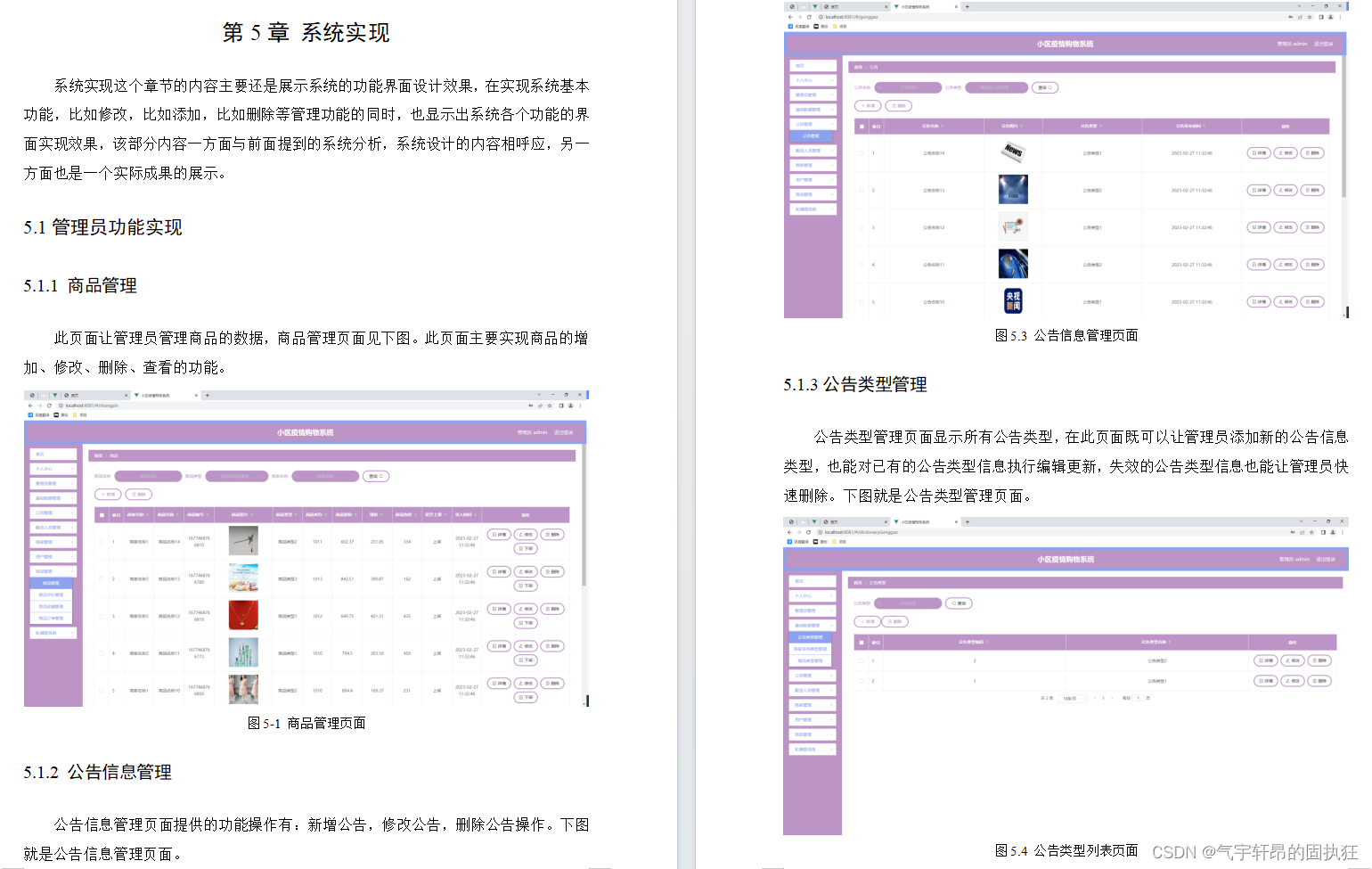Expand 个人中心 sidebar menu in figure 5-1
The image size is (1372, 869).
53,469
